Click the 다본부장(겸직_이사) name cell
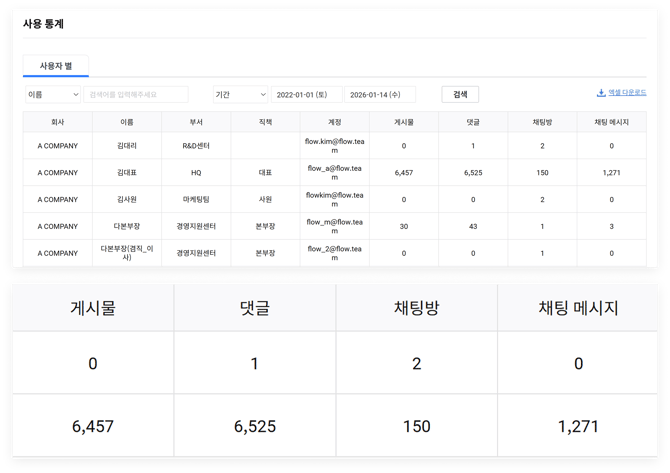Screen dimensions: 670x473 pos(127,253)
